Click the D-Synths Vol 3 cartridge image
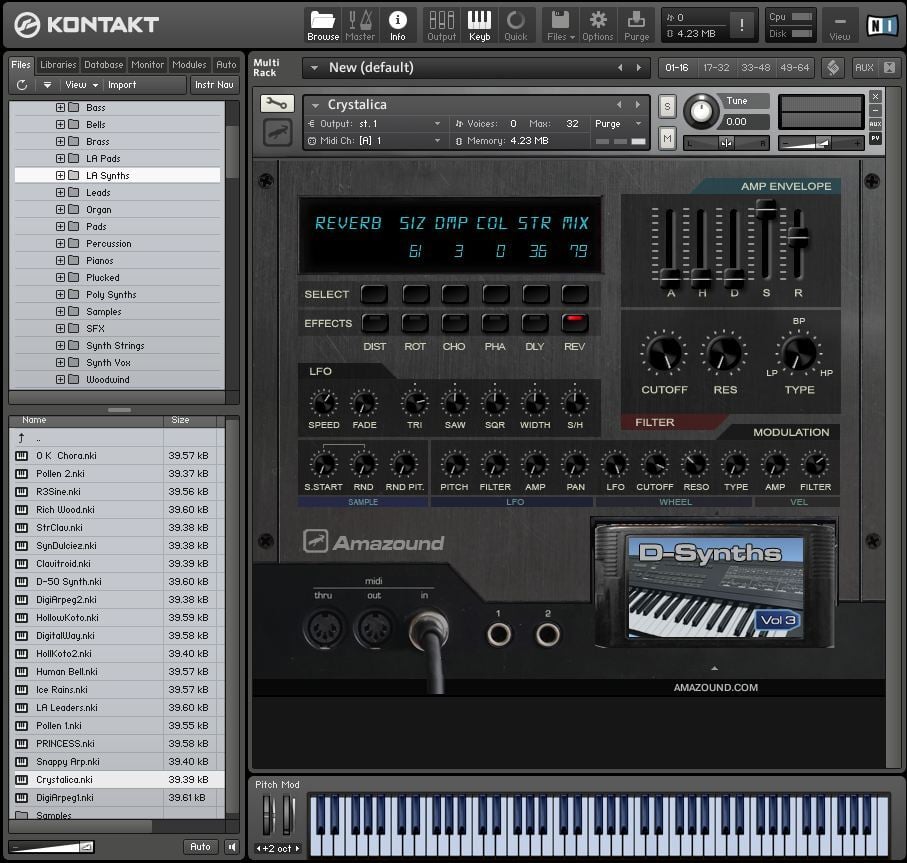907x863 pixels. click(x=715, y=586)
